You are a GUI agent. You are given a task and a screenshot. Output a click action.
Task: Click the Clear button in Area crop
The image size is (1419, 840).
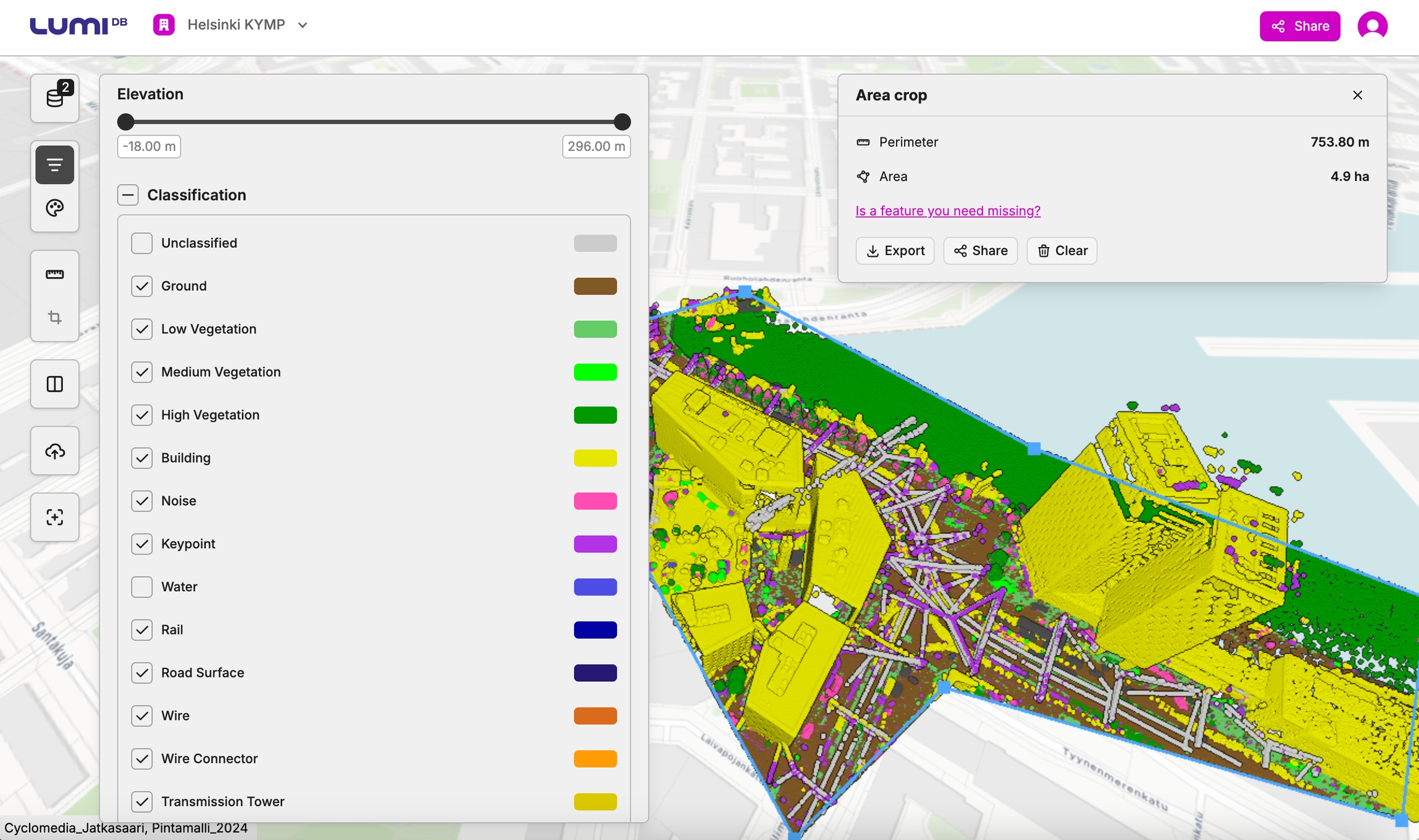tap(1062, 251)
